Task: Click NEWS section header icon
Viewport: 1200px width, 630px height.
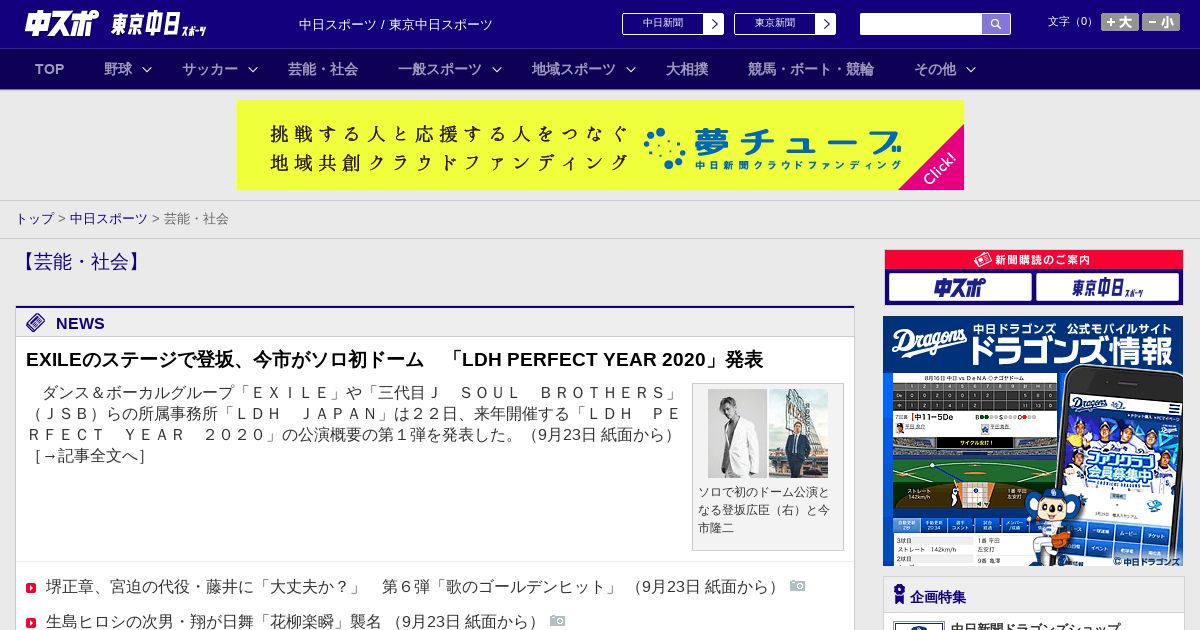Action: [x=36, y=322]
